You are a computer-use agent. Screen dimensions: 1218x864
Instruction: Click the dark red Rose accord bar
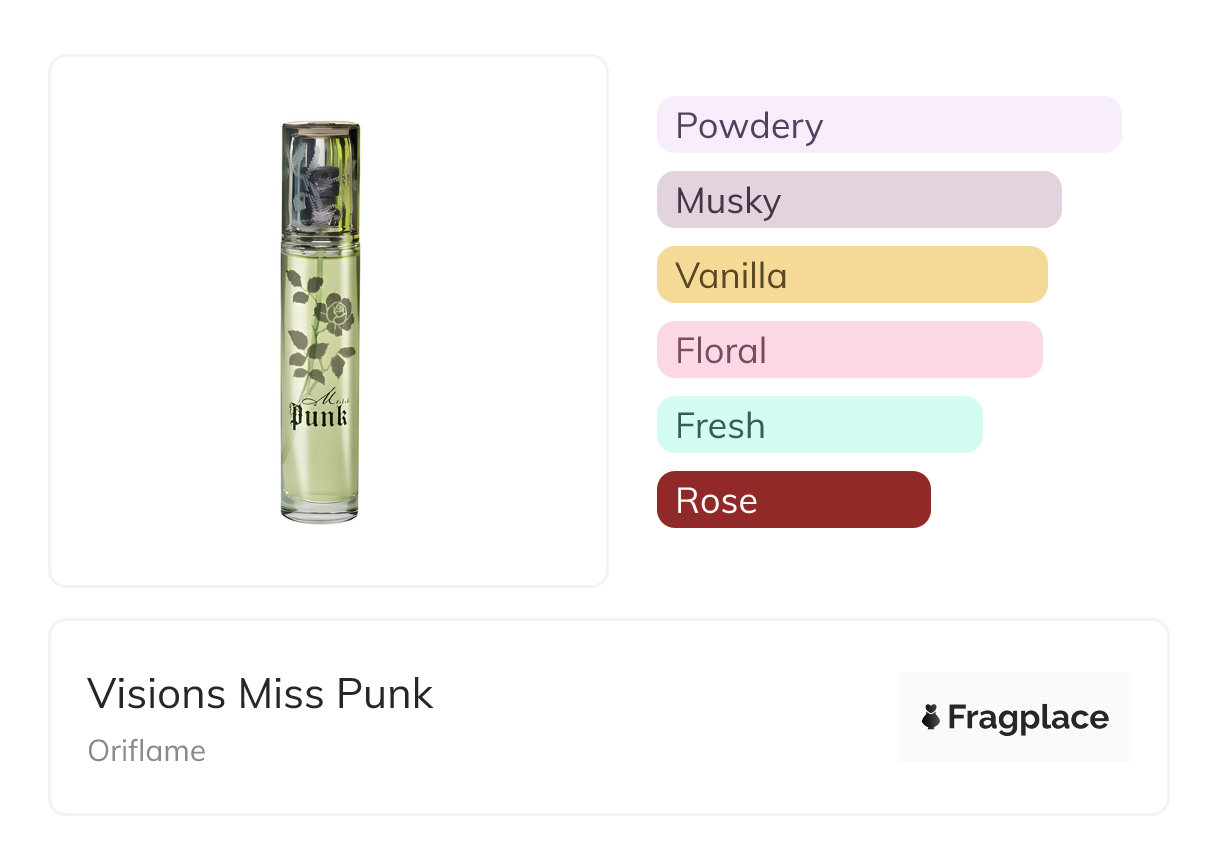point(793,500)
